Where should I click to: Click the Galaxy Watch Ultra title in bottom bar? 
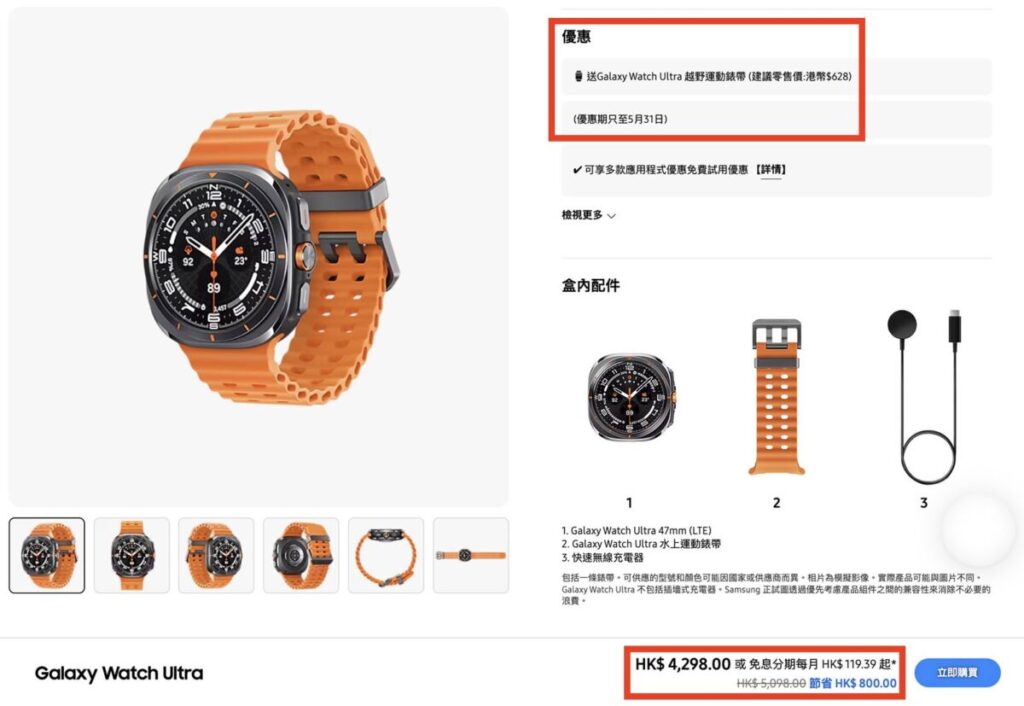(x=119, y=673)
